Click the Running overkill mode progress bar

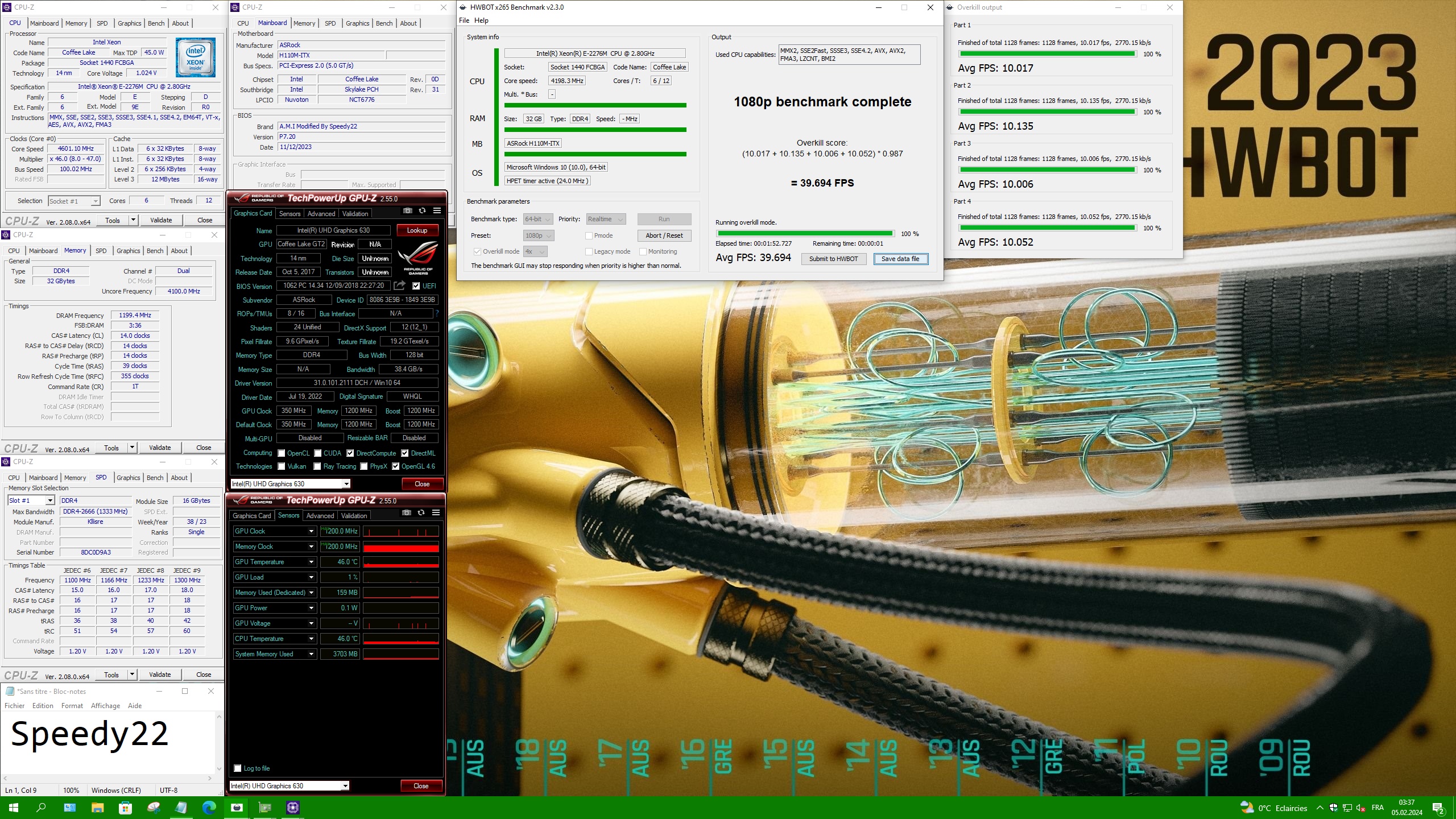coord(805,234)
